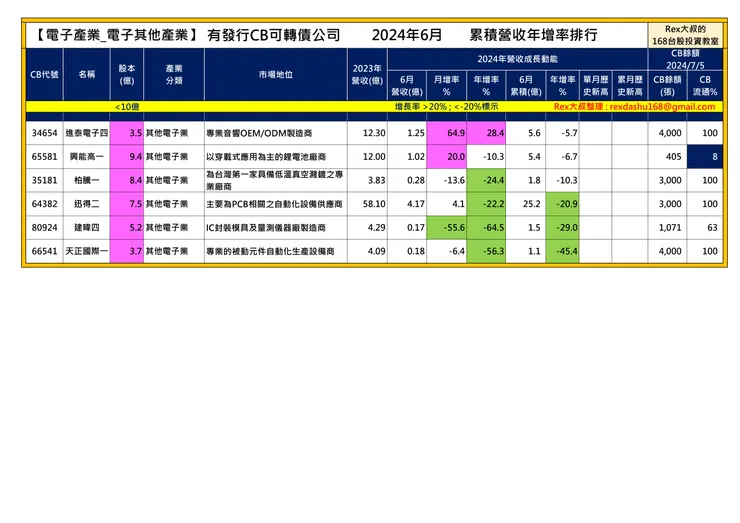Click the green cell -64.5
Viewport: 740px width, 523px height.
click(486, 228)
